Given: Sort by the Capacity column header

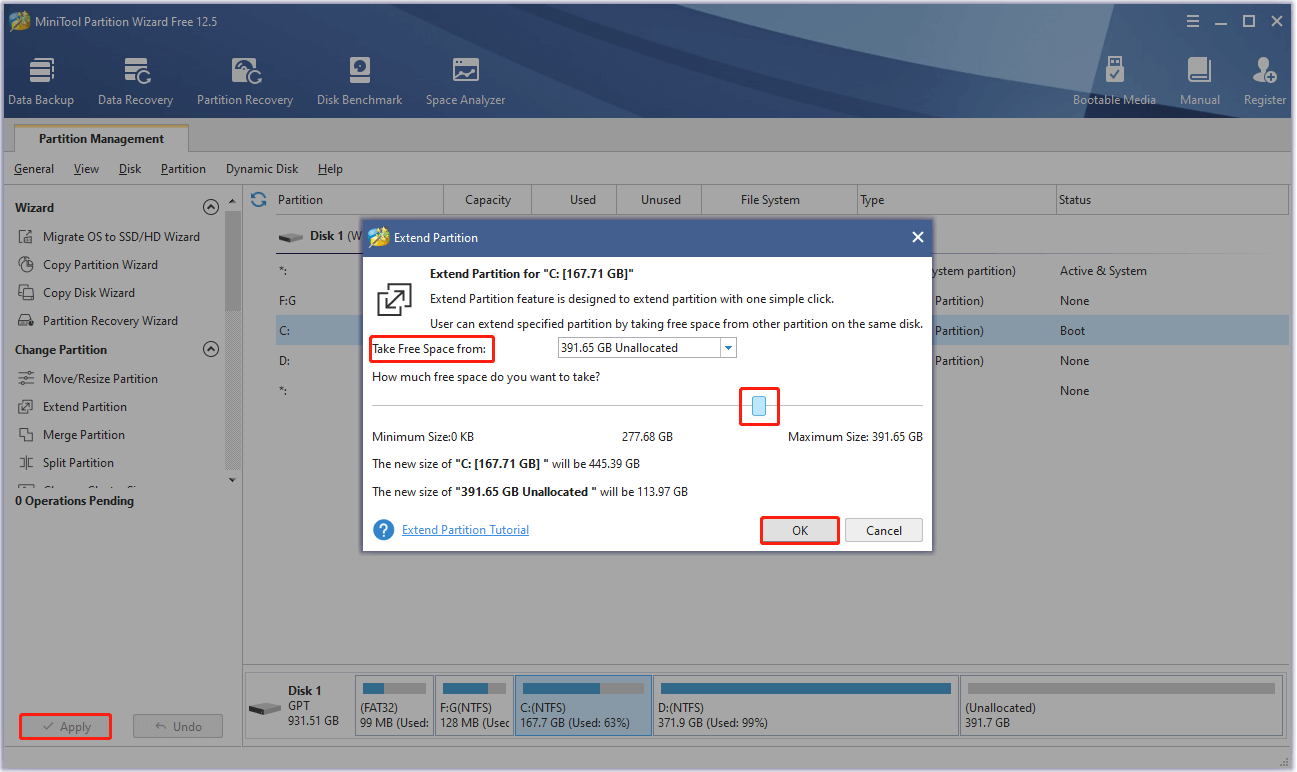Looking at the screenshot, I should pyautogui.click(x=488, y=200).
